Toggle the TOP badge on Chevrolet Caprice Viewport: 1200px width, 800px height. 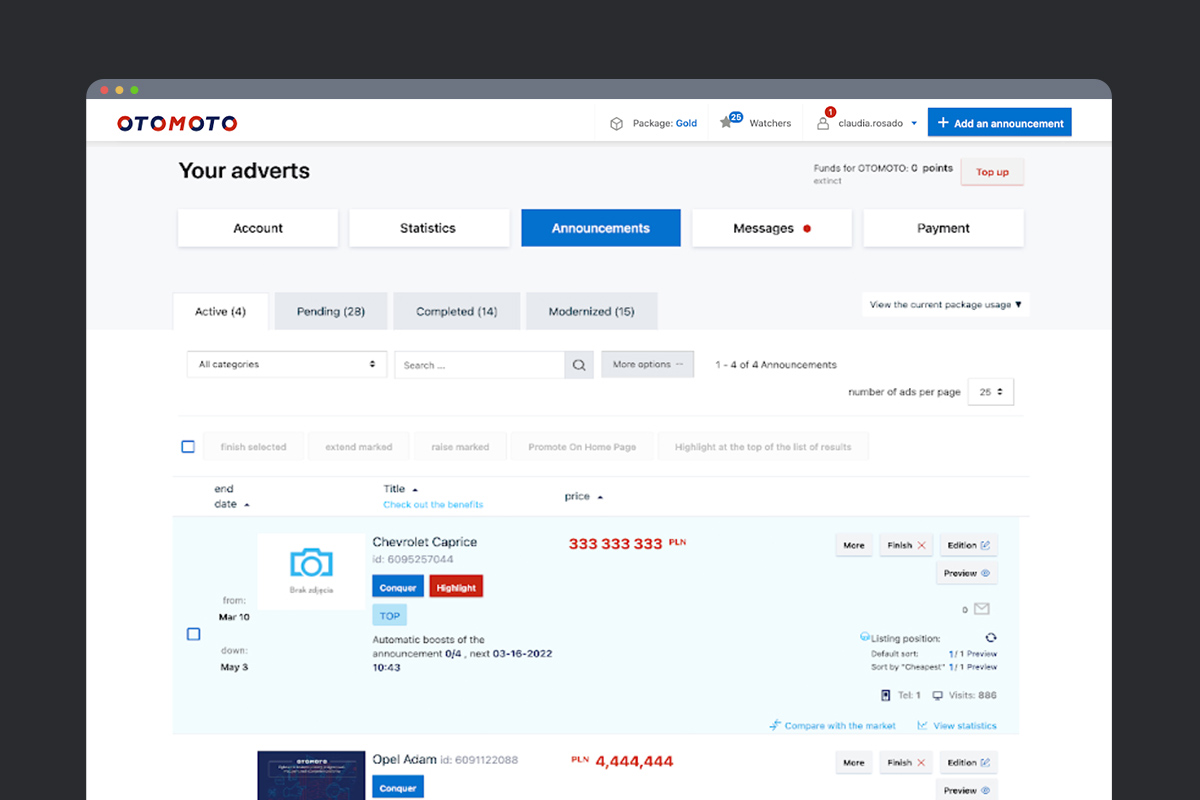pyautogui.click(x=389, y=615)
